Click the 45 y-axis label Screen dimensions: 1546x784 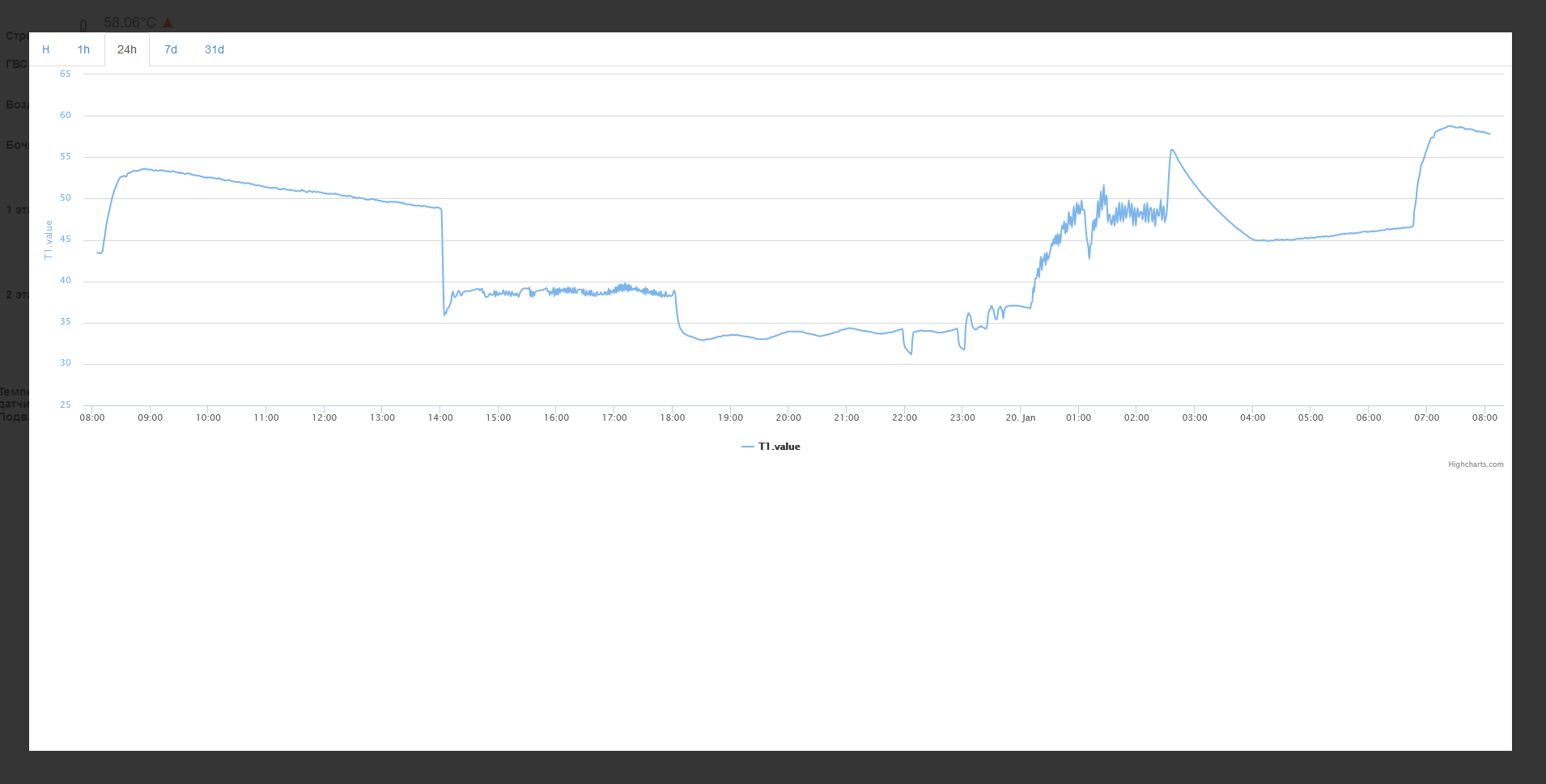66,239
